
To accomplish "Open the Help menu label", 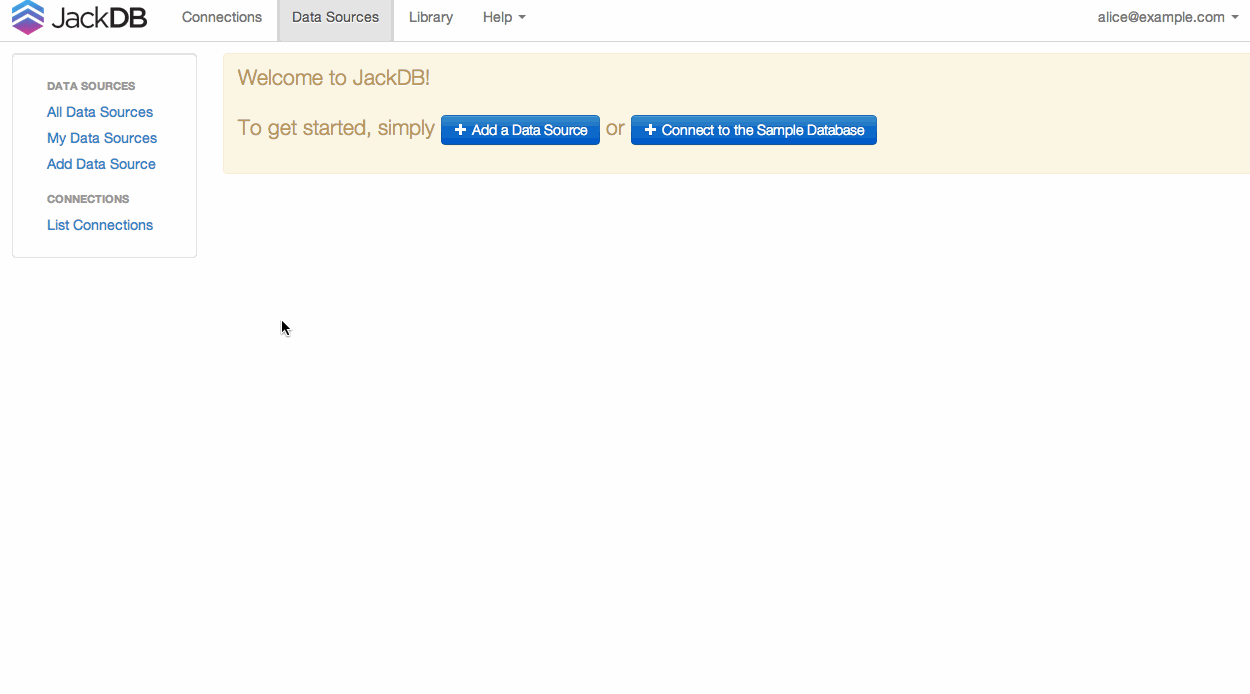I will point(497,17).
